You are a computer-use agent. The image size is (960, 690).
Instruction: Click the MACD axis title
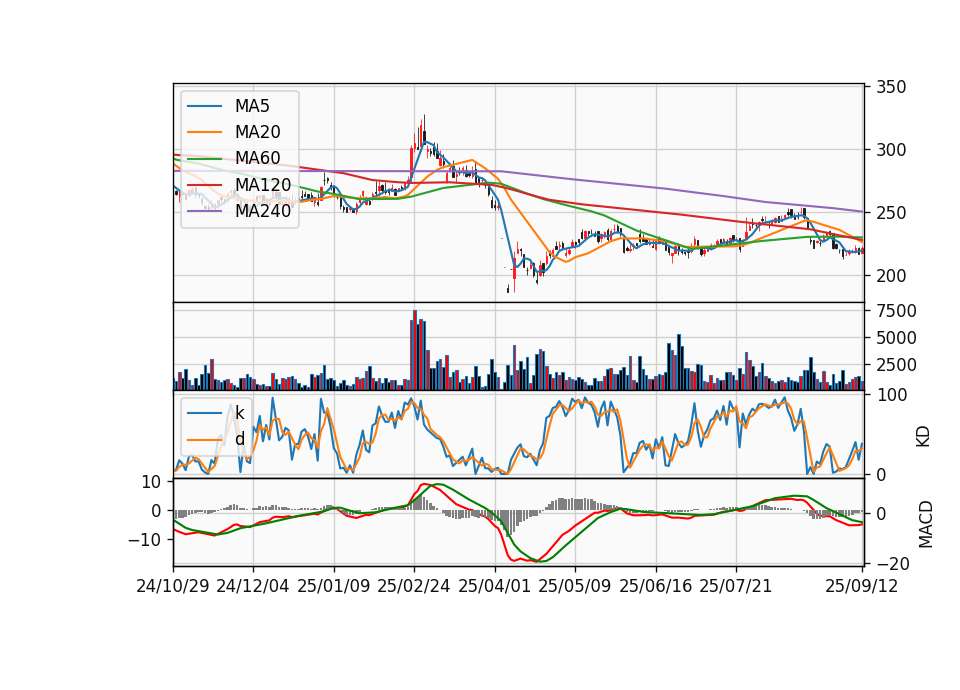pyautogui.click(x=925, y=524)
